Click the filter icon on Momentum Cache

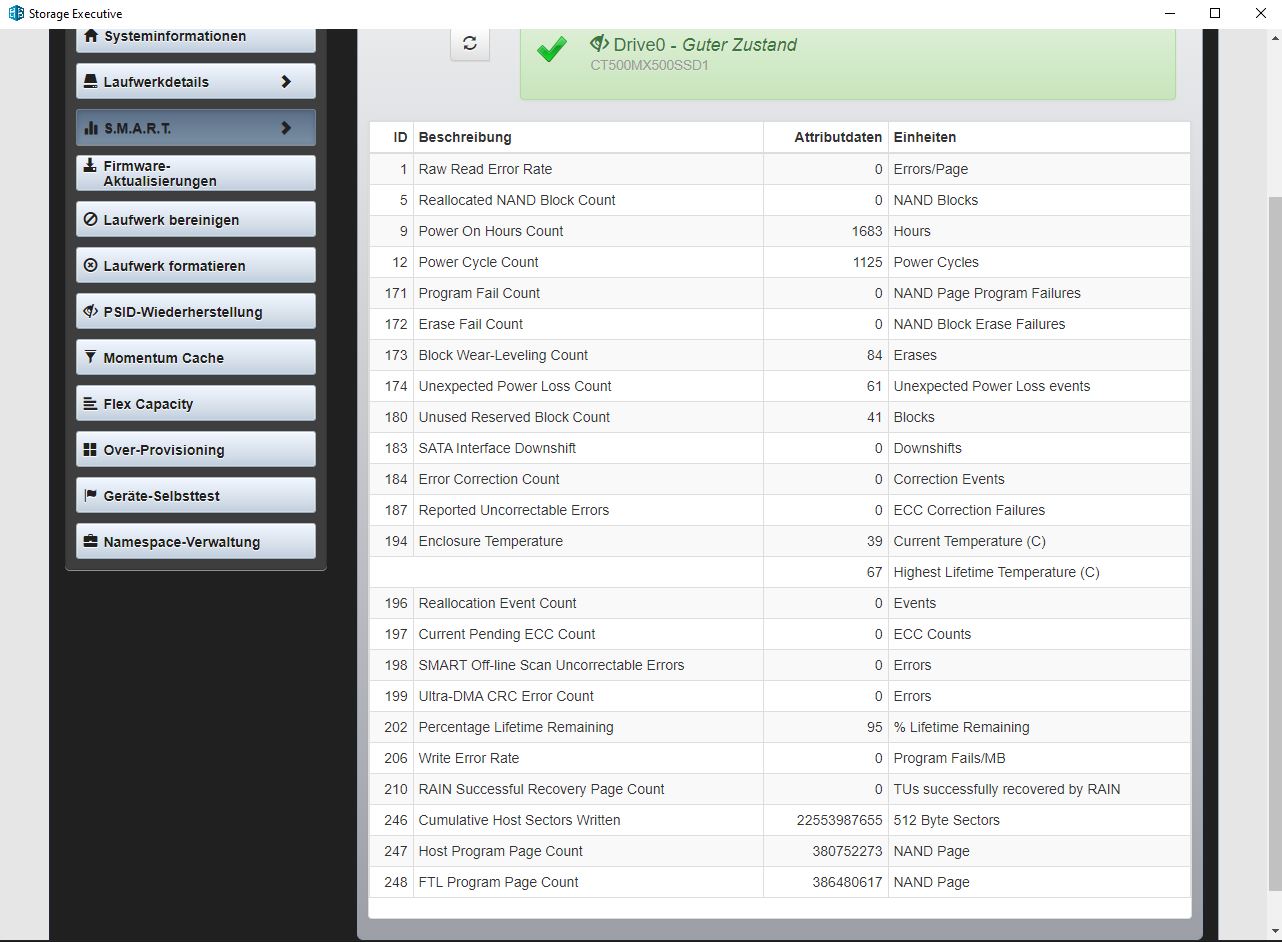point(91,357)
